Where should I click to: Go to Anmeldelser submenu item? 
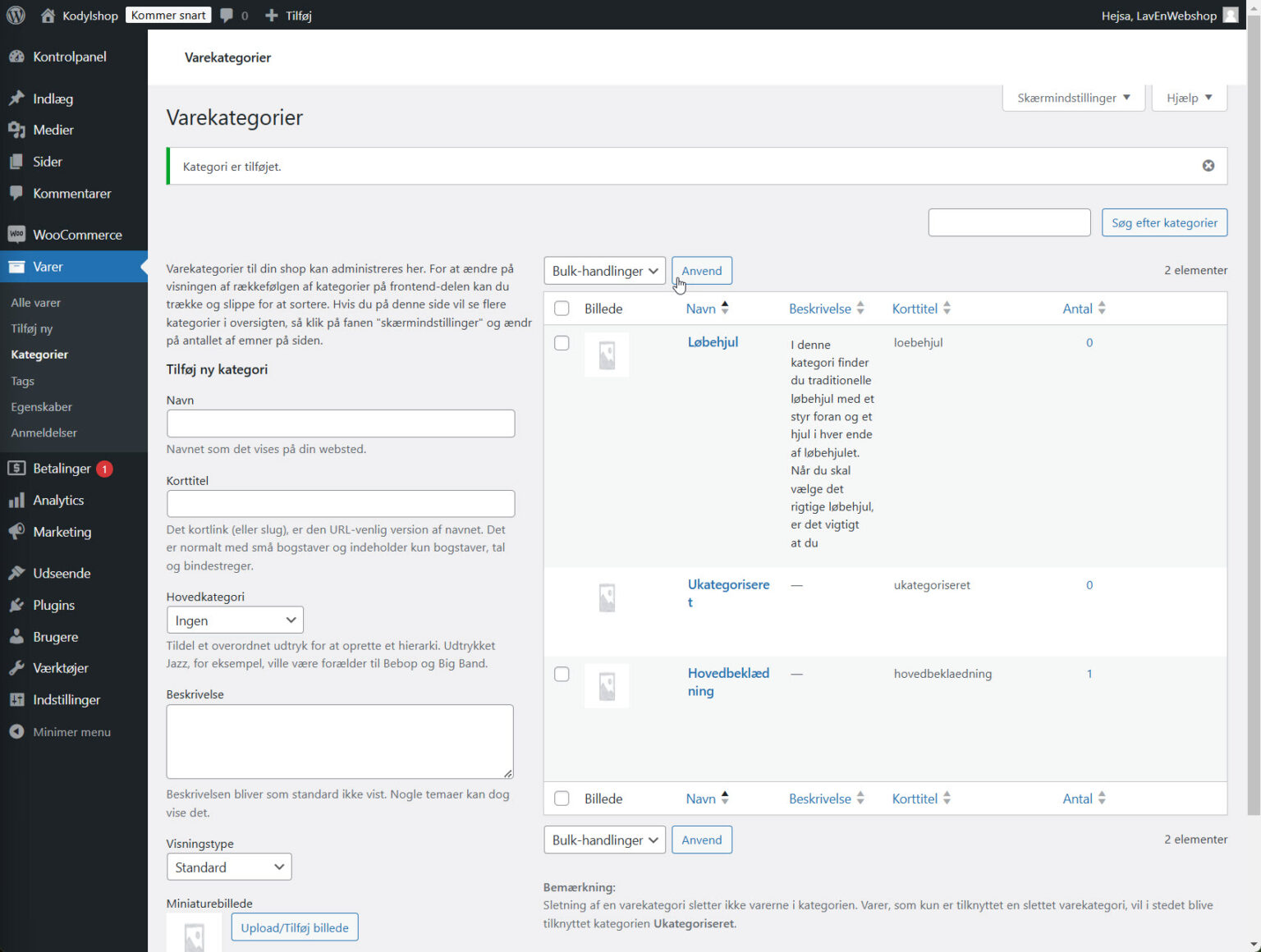coord(44,433)
